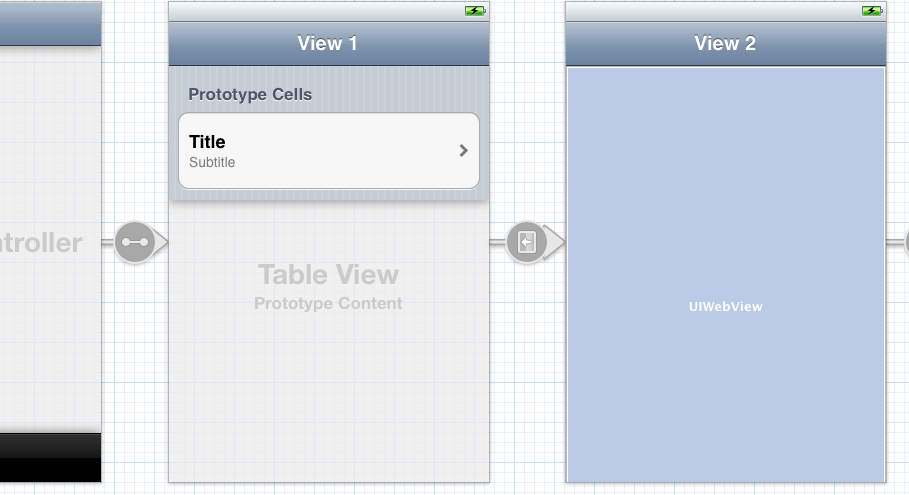The width and height of the screenshot is (909, 495).
Task: Click the Prototype Content placeholder label
Action: [328, 303]
